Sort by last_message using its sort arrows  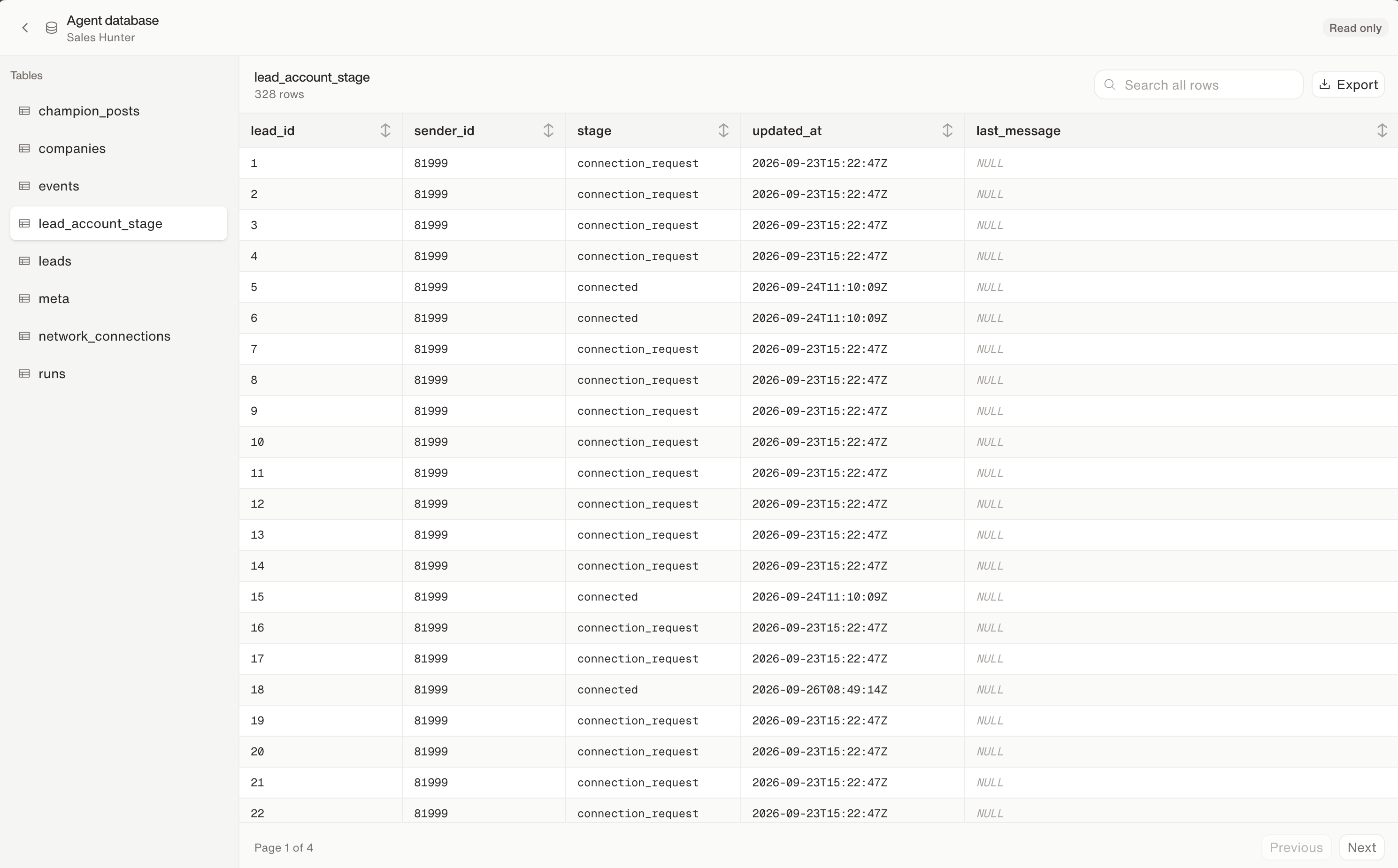tap(1382, 130)
